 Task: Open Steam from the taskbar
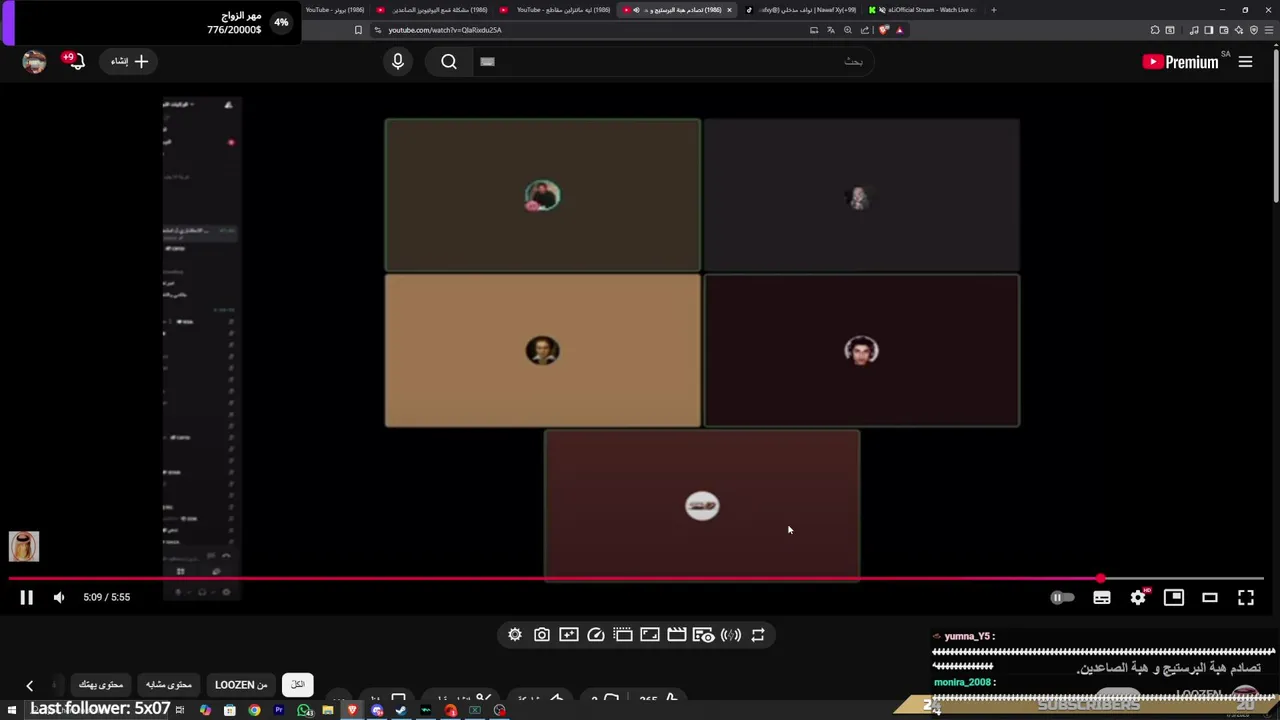point(401,710)
